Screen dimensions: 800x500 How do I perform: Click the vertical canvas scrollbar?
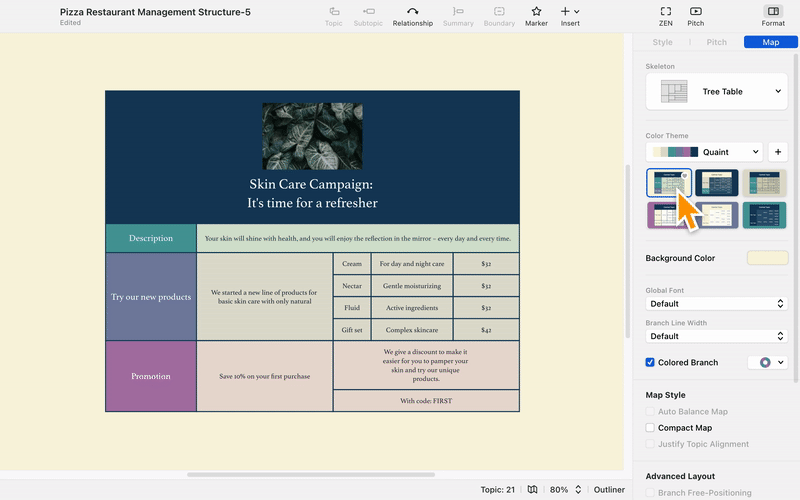tap(628, 252)
